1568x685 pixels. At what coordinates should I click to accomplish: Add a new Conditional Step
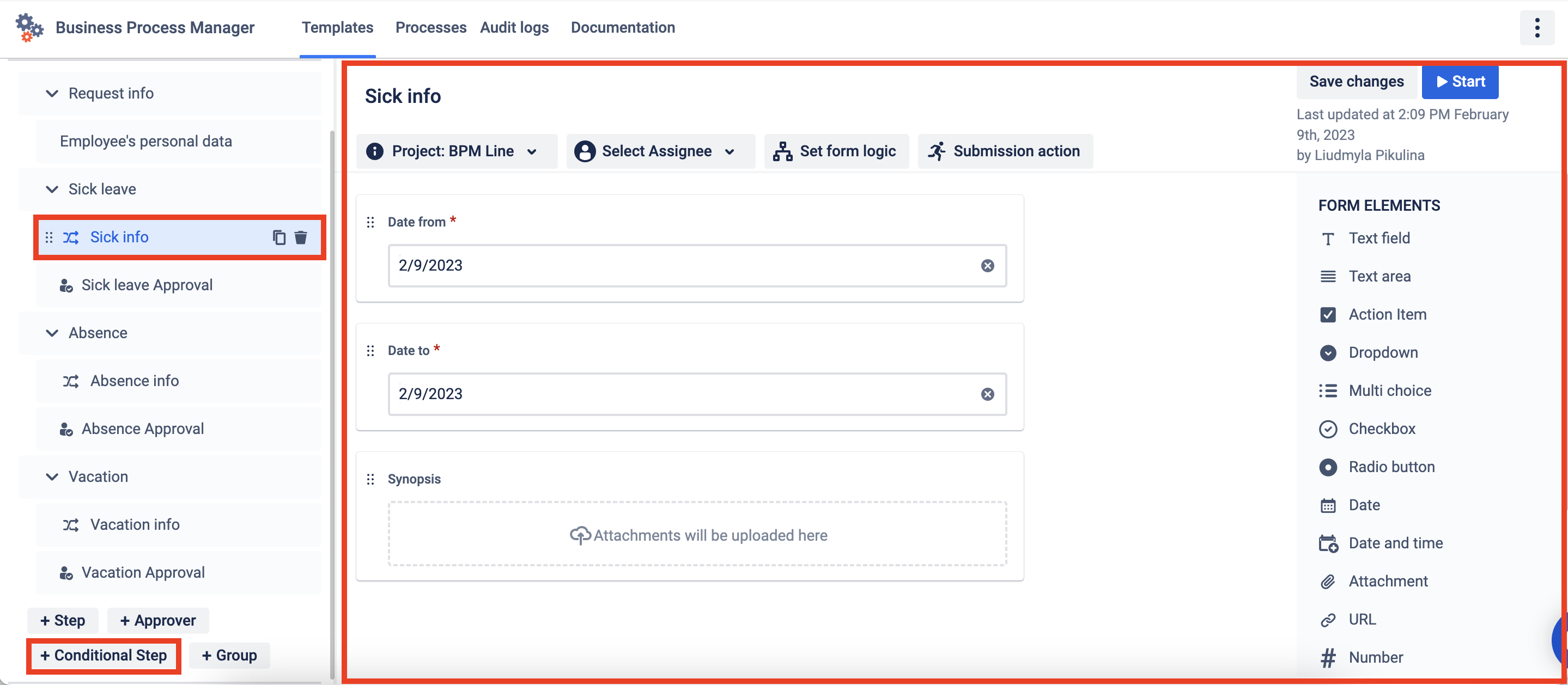tap(104, 655)
